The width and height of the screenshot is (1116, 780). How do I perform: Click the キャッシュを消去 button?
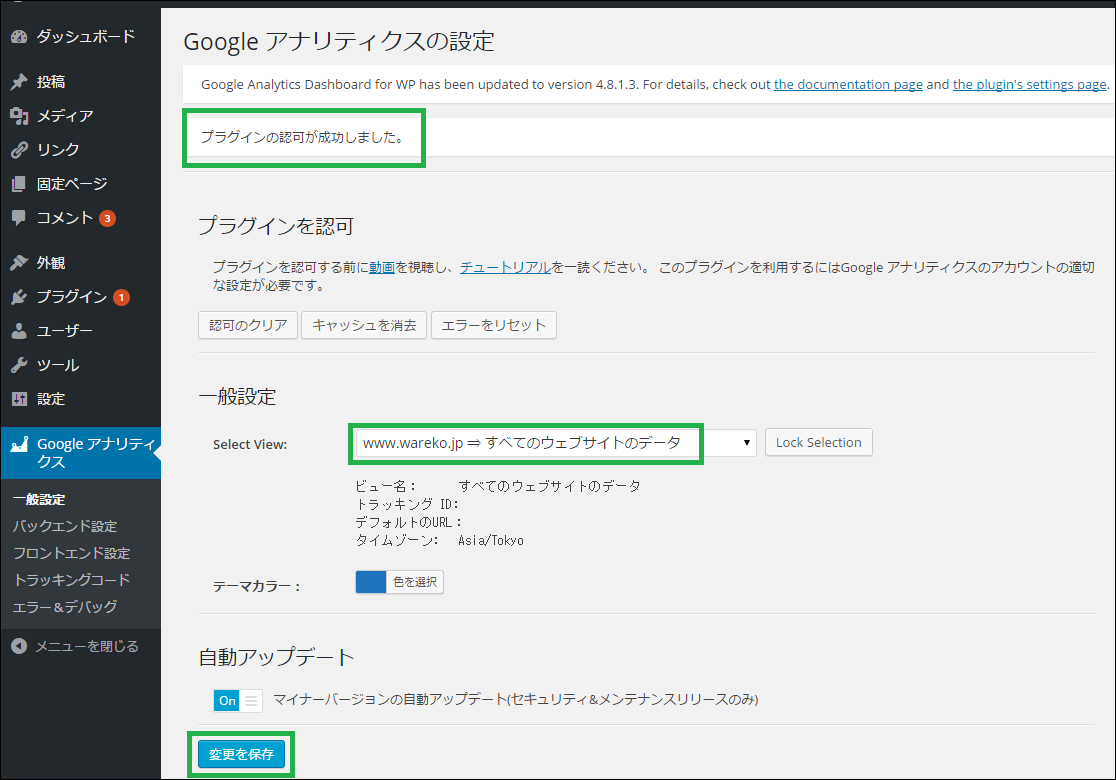pyautogui.click(x=364, y=325)
